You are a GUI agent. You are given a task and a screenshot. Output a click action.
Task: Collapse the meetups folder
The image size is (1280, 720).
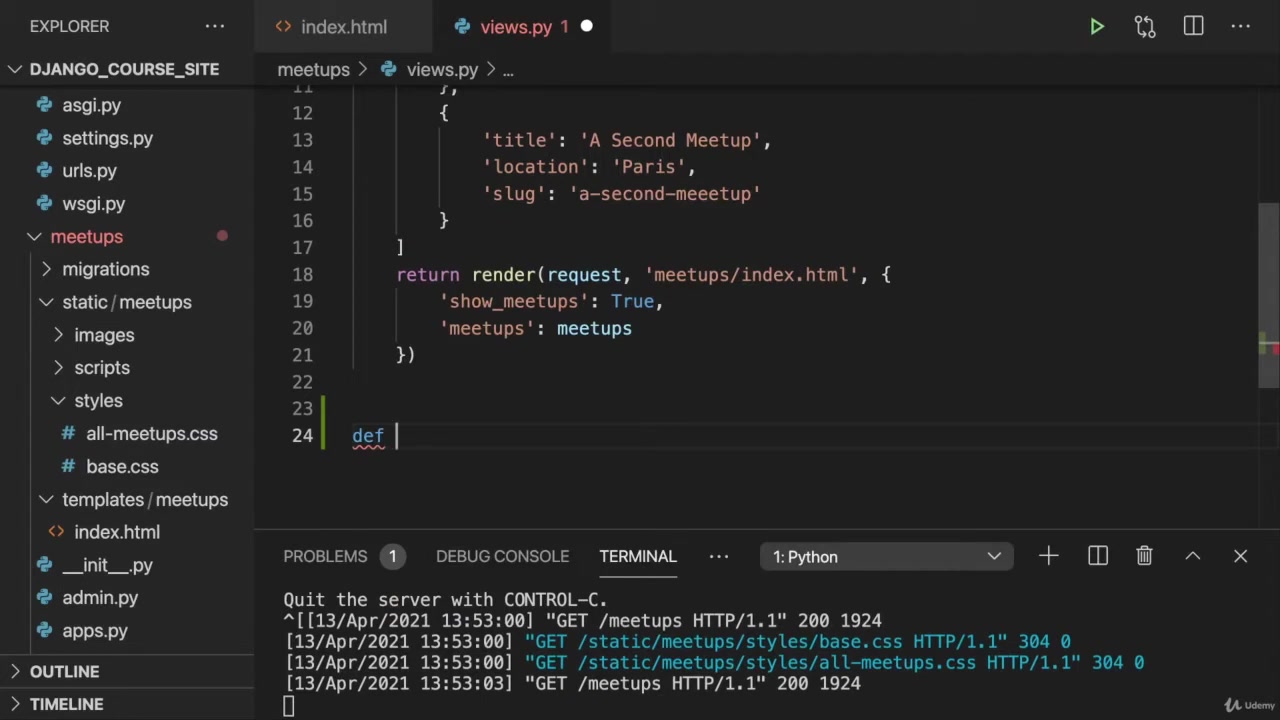86,237
